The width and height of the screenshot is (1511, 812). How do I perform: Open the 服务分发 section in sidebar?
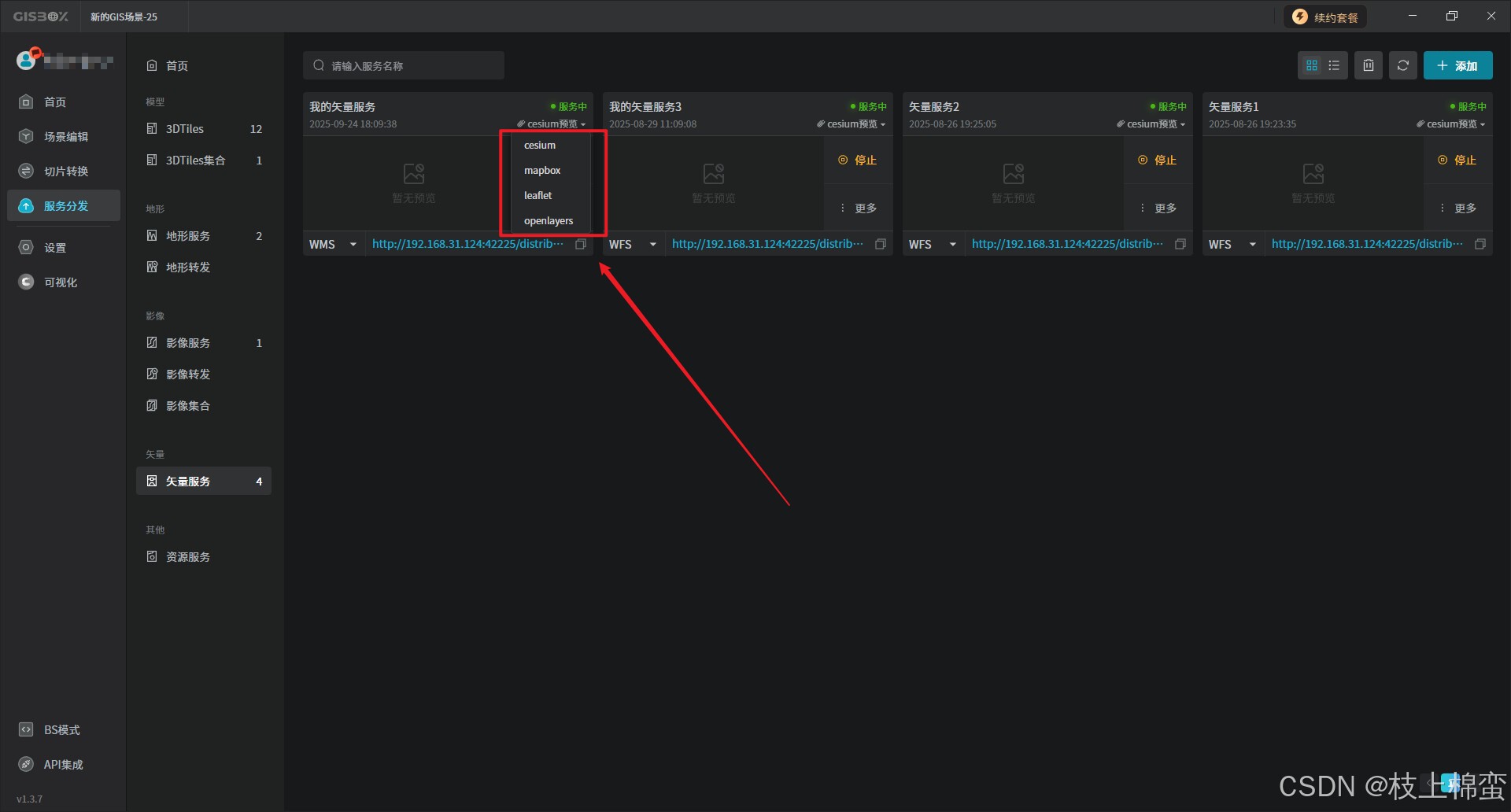click(63, 205)
